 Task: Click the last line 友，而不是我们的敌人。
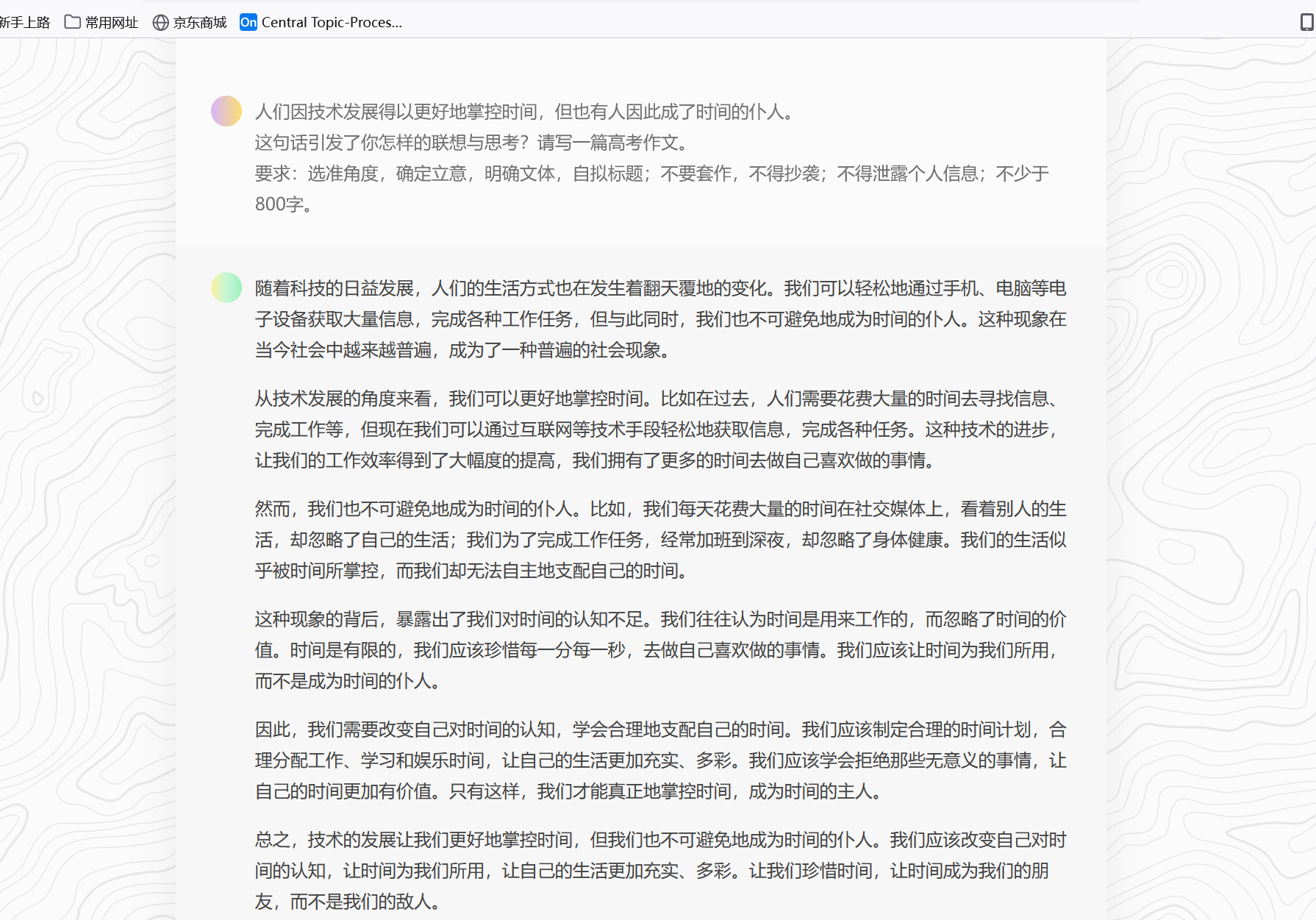coord(348,902)
